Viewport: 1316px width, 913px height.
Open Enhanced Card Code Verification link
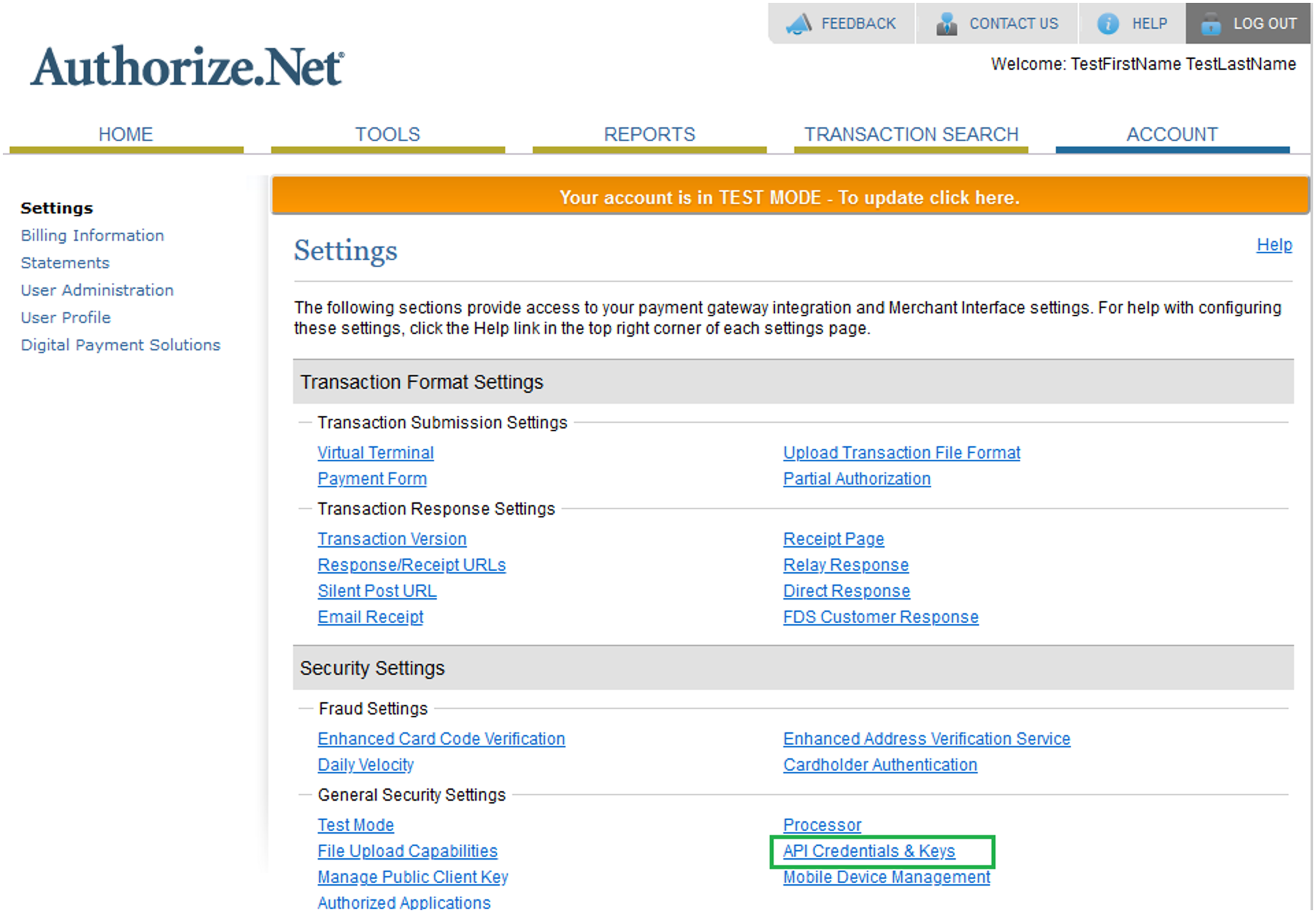441,739
